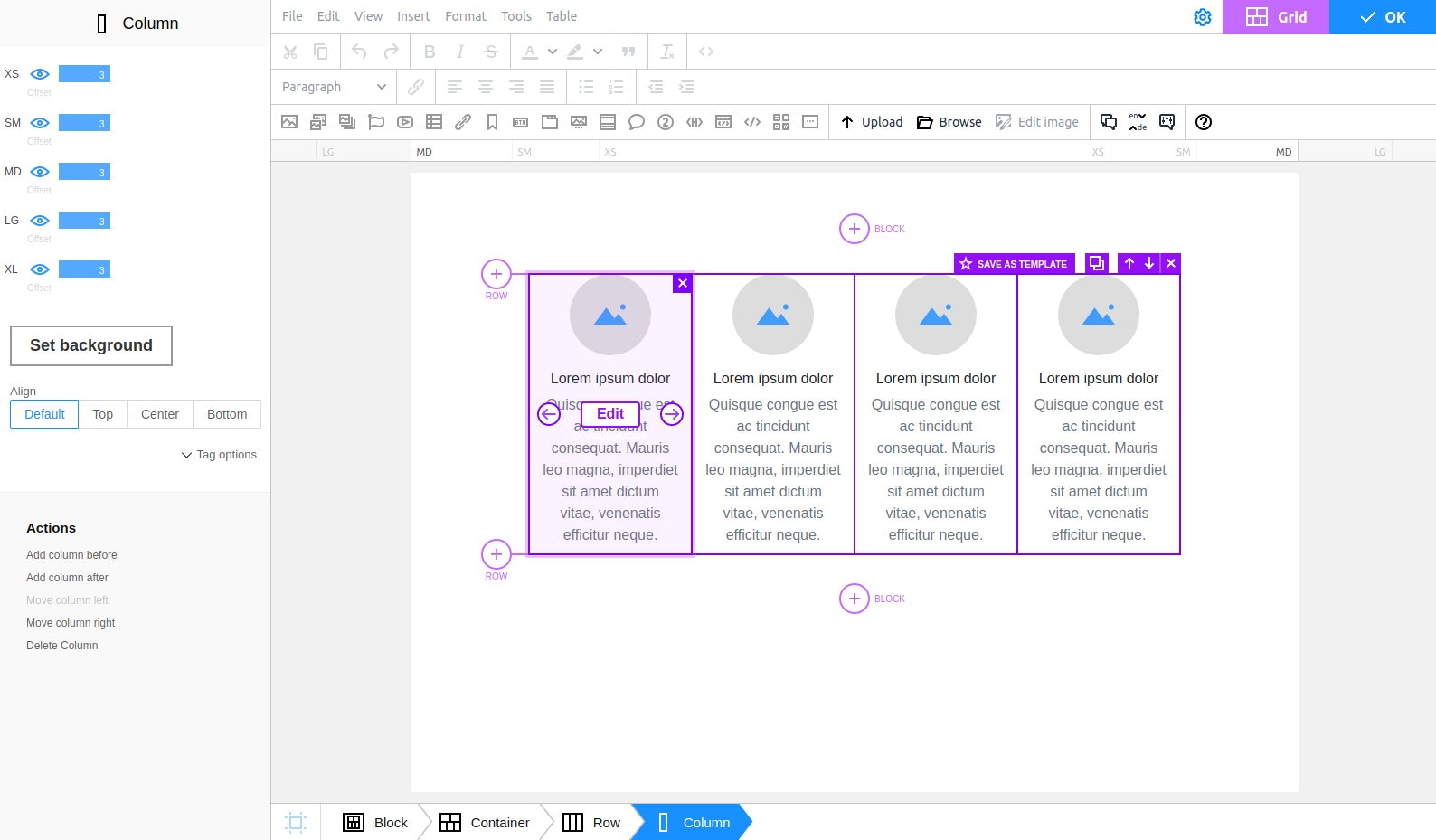Toggle strikethrough formatting
Image resolution: width=1436 pixels, height=840 pixels.
point(491,52)
